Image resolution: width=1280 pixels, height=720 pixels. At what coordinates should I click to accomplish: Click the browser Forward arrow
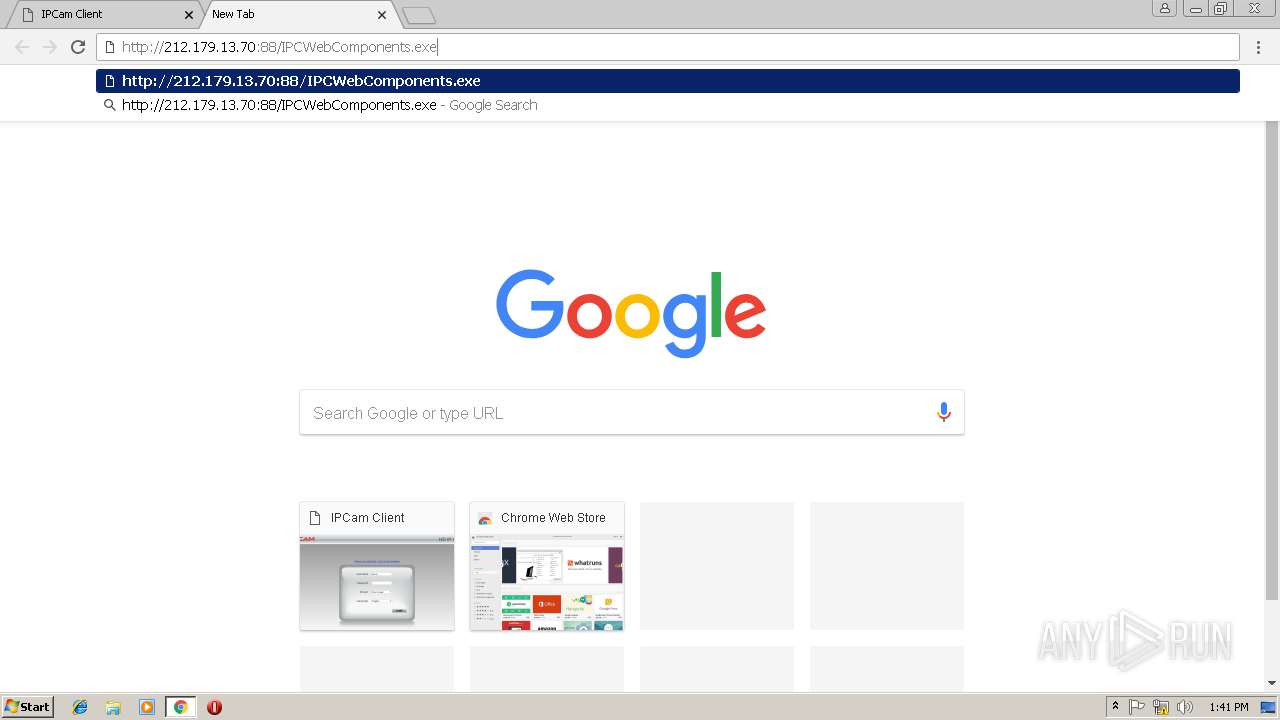point(50,47)
